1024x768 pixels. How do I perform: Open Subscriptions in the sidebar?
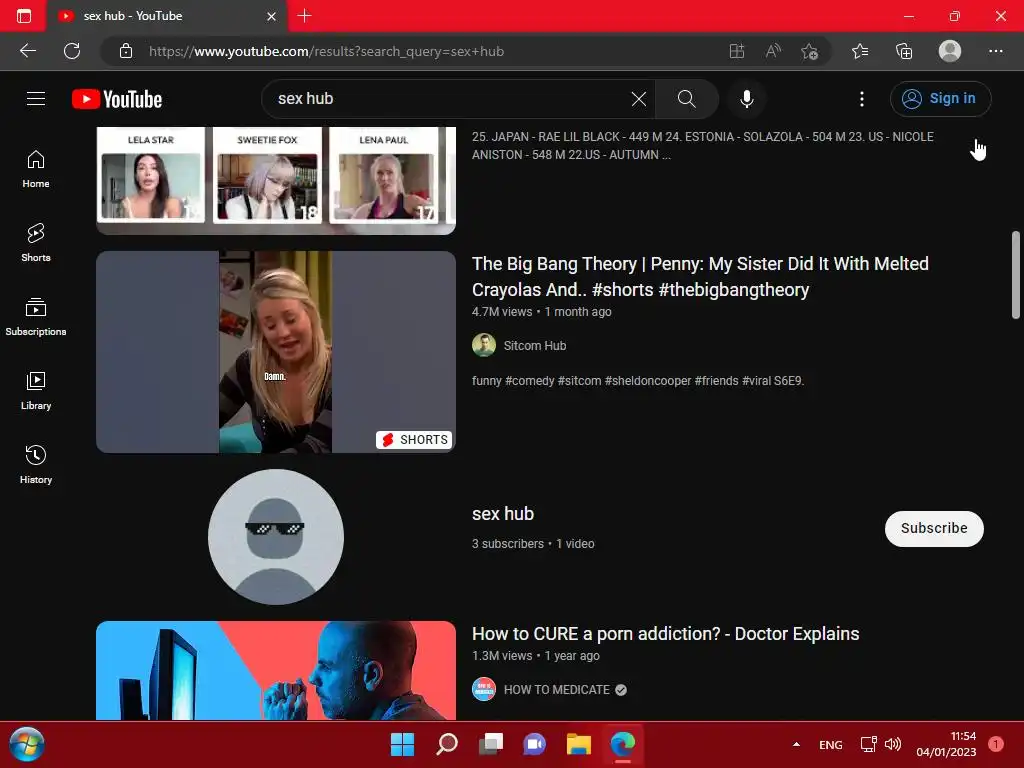[36, 317]
